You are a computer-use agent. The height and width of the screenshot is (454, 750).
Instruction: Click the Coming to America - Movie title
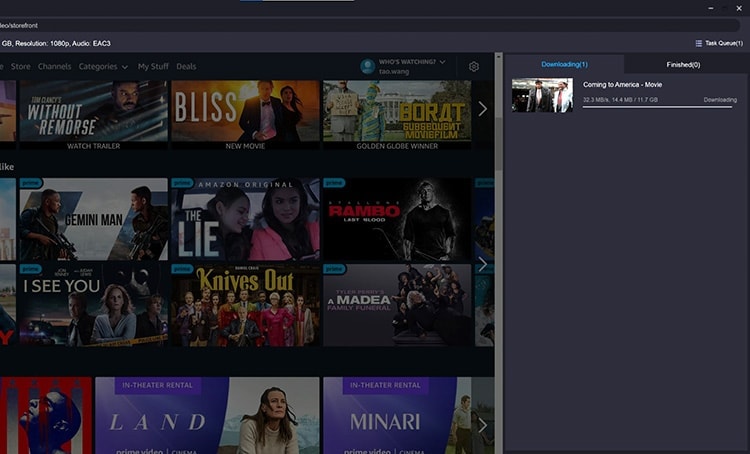[622, 85]
